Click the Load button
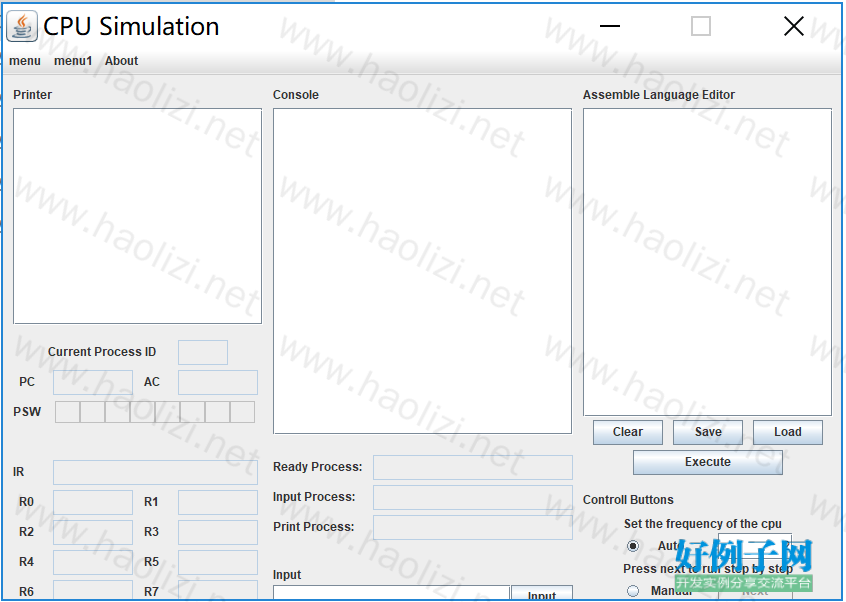Viewport: 846px width, 602px height. point(787,432)
